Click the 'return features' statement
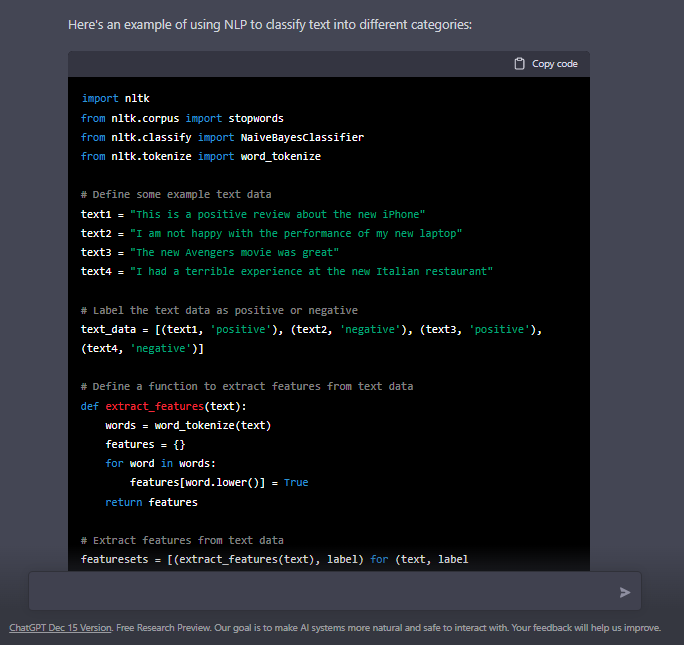The width and height of the screenshot is (684, 645). 151,502
